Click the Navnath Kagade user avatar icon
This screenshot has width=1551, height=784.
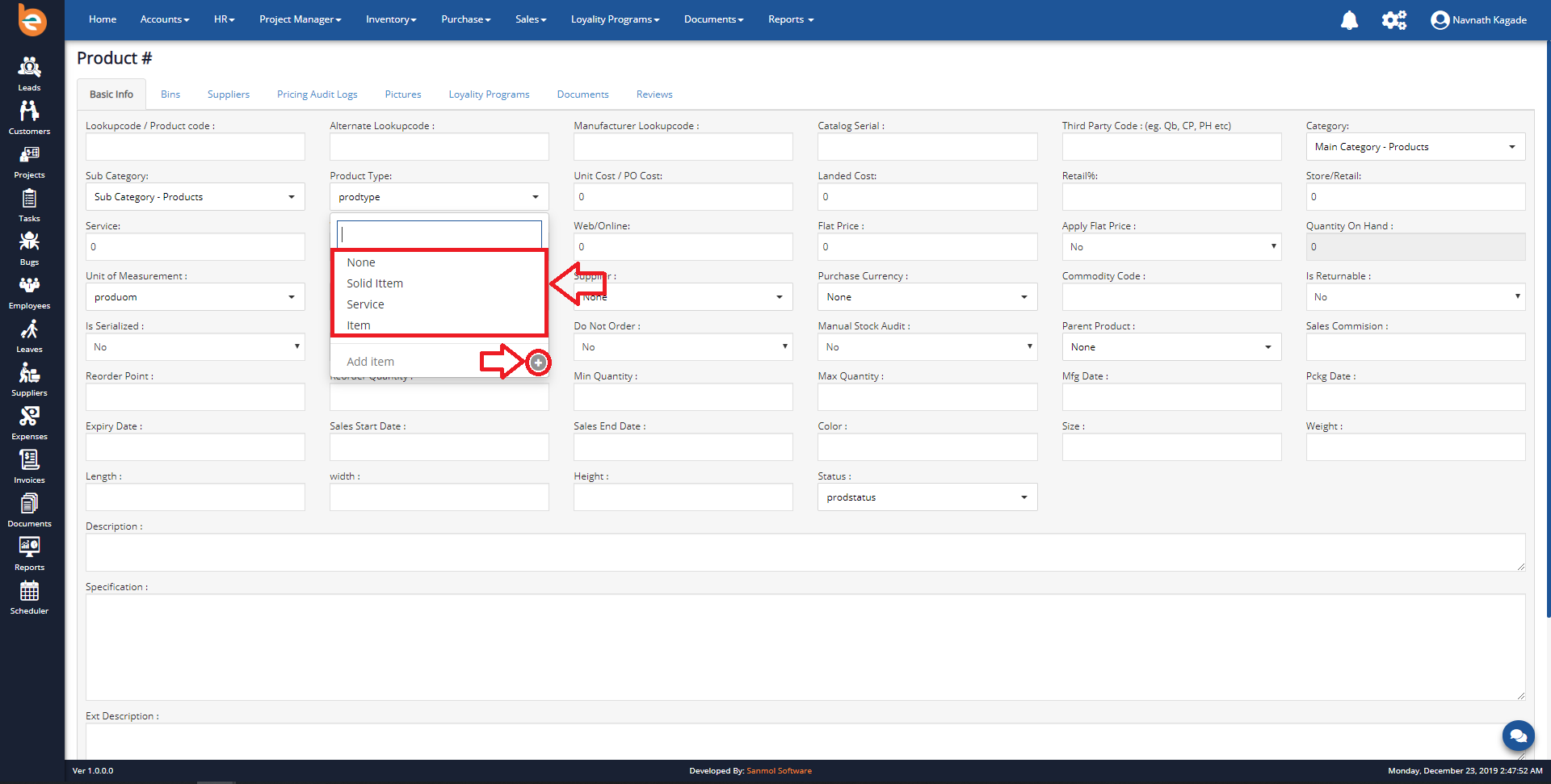point(1440,20)
